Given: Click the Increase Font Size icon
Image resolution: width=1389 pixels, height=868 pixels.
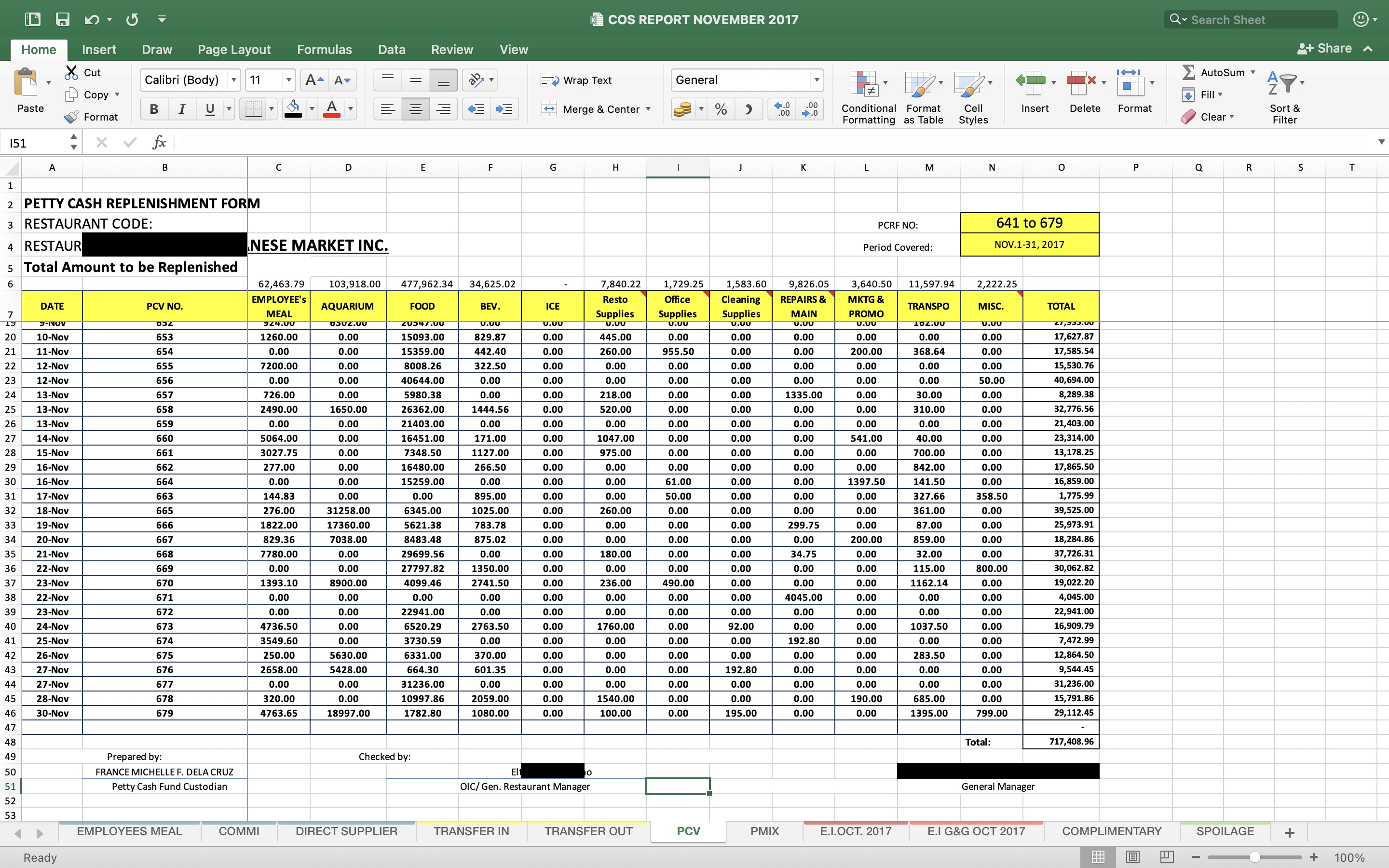Looking at the screenshot, I should [314, 80].
